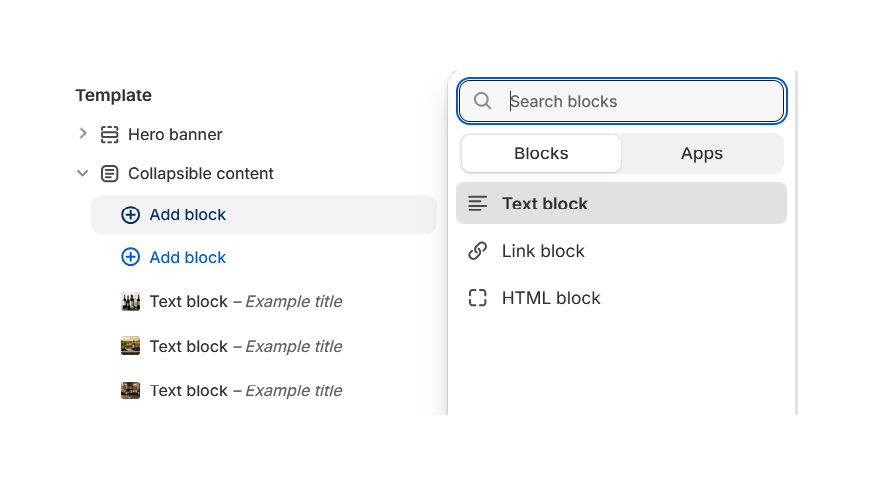Click the Collapsible content section icon

click(110, 174)
